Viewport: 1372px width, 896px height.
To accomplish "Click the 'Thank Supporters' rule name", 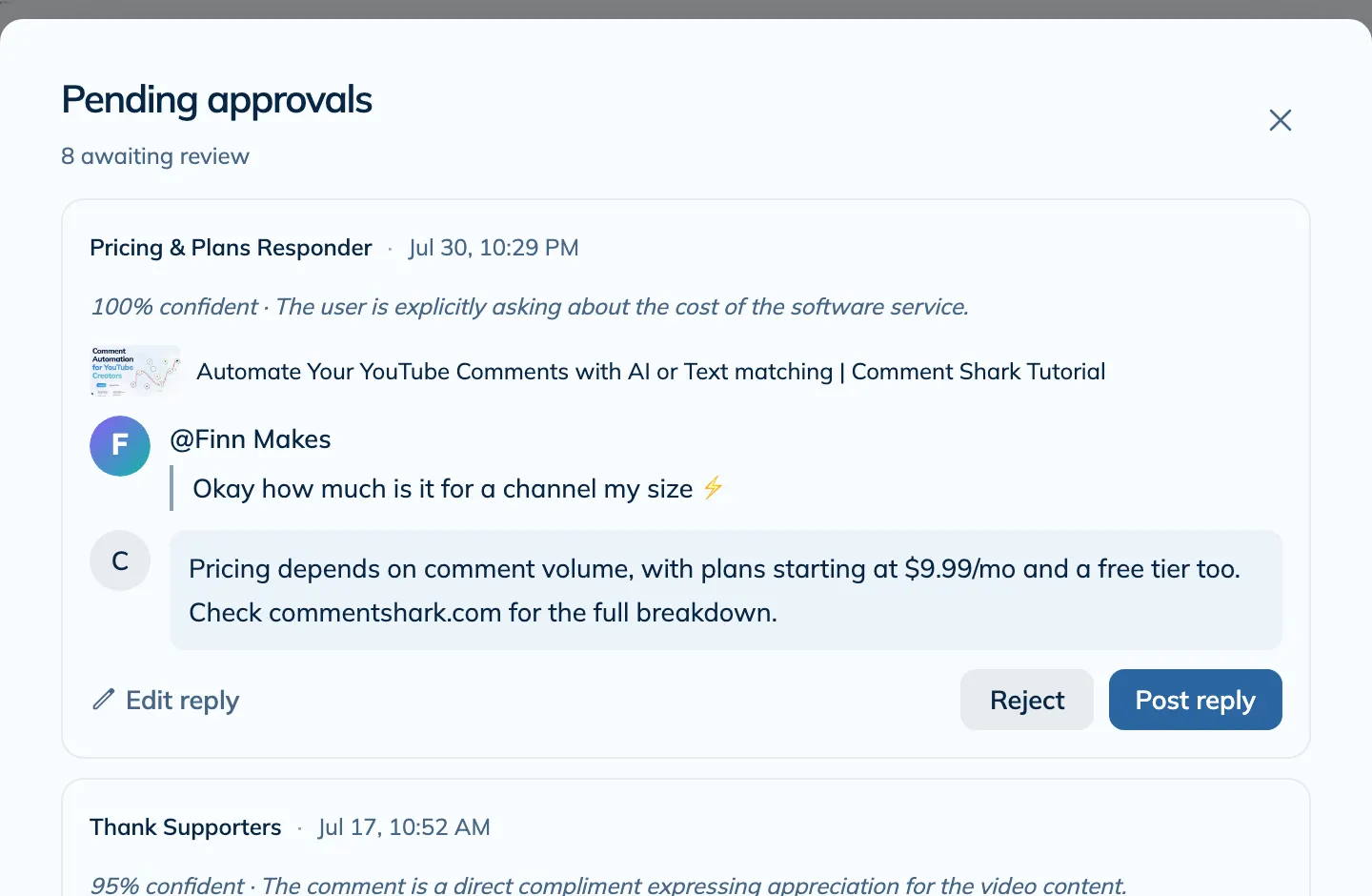I will (186, 827).
